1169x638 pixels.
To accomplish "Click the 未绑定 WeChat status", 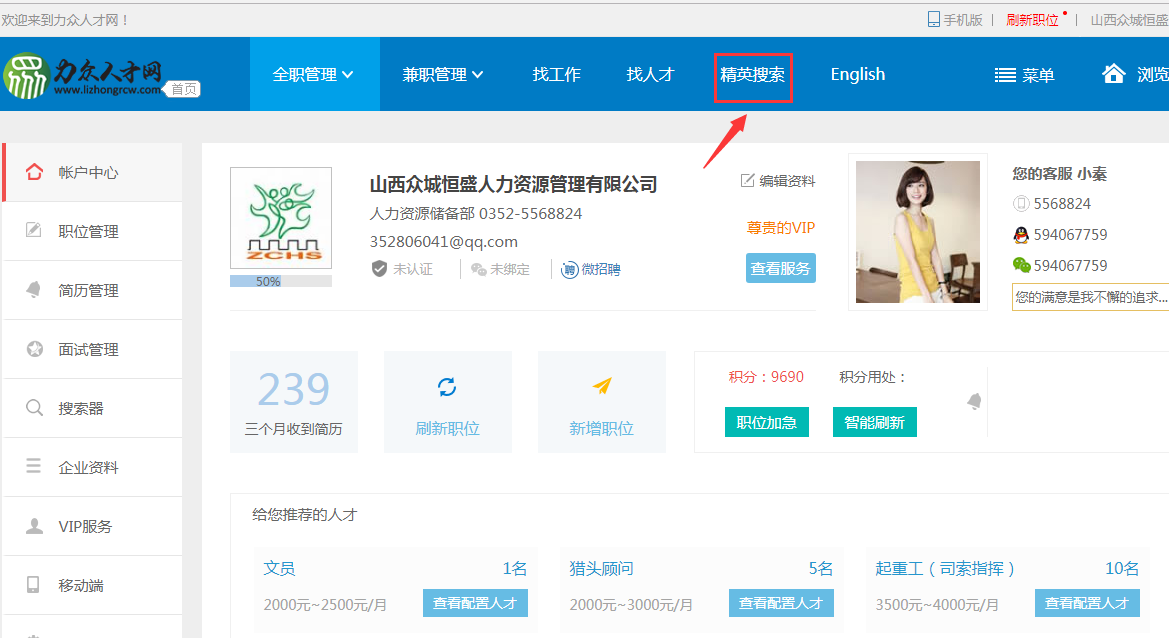I will [x=500, y=269].
